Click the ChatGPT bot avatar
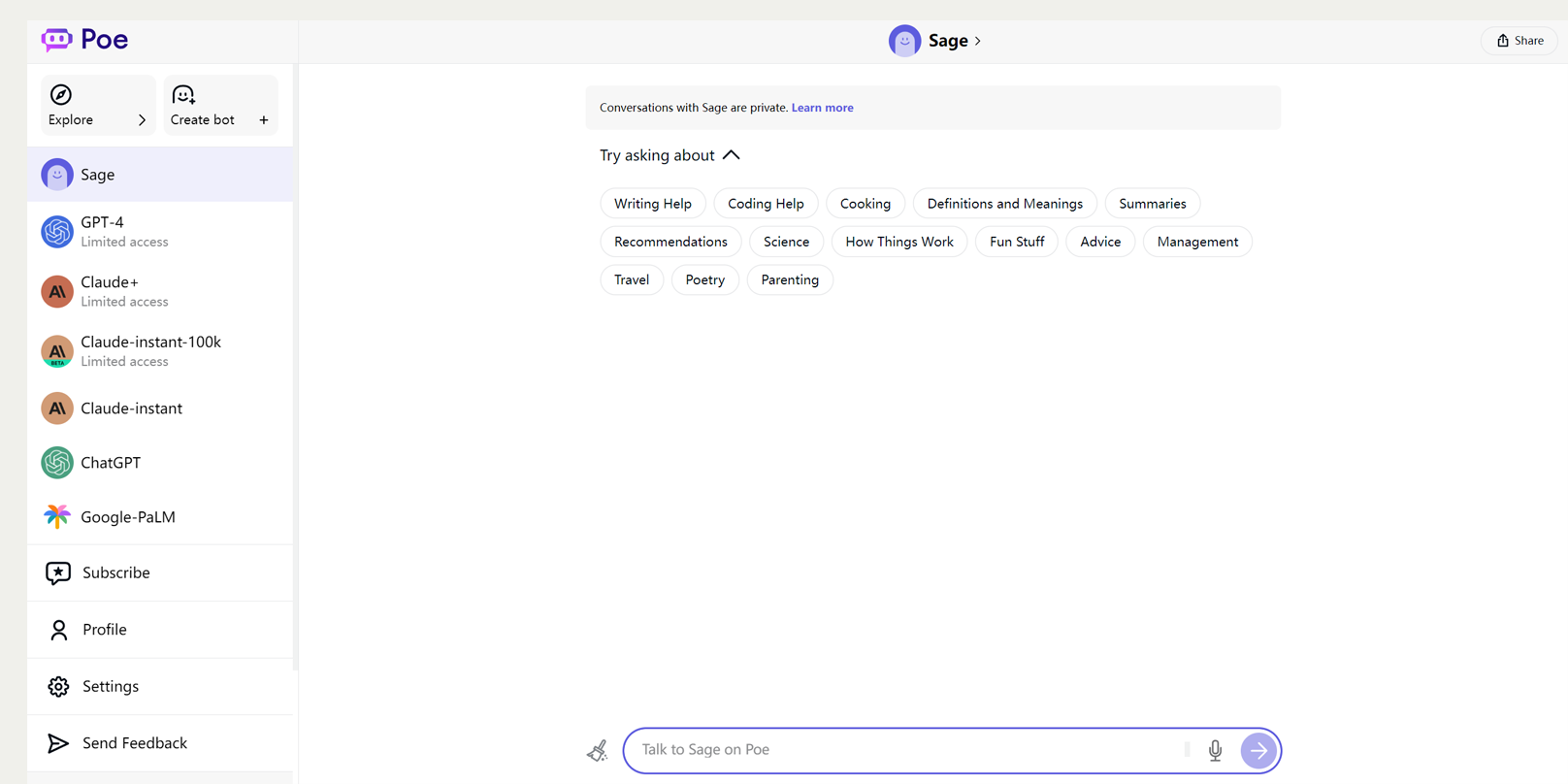The image size is (1568, 784). [57, 463]
